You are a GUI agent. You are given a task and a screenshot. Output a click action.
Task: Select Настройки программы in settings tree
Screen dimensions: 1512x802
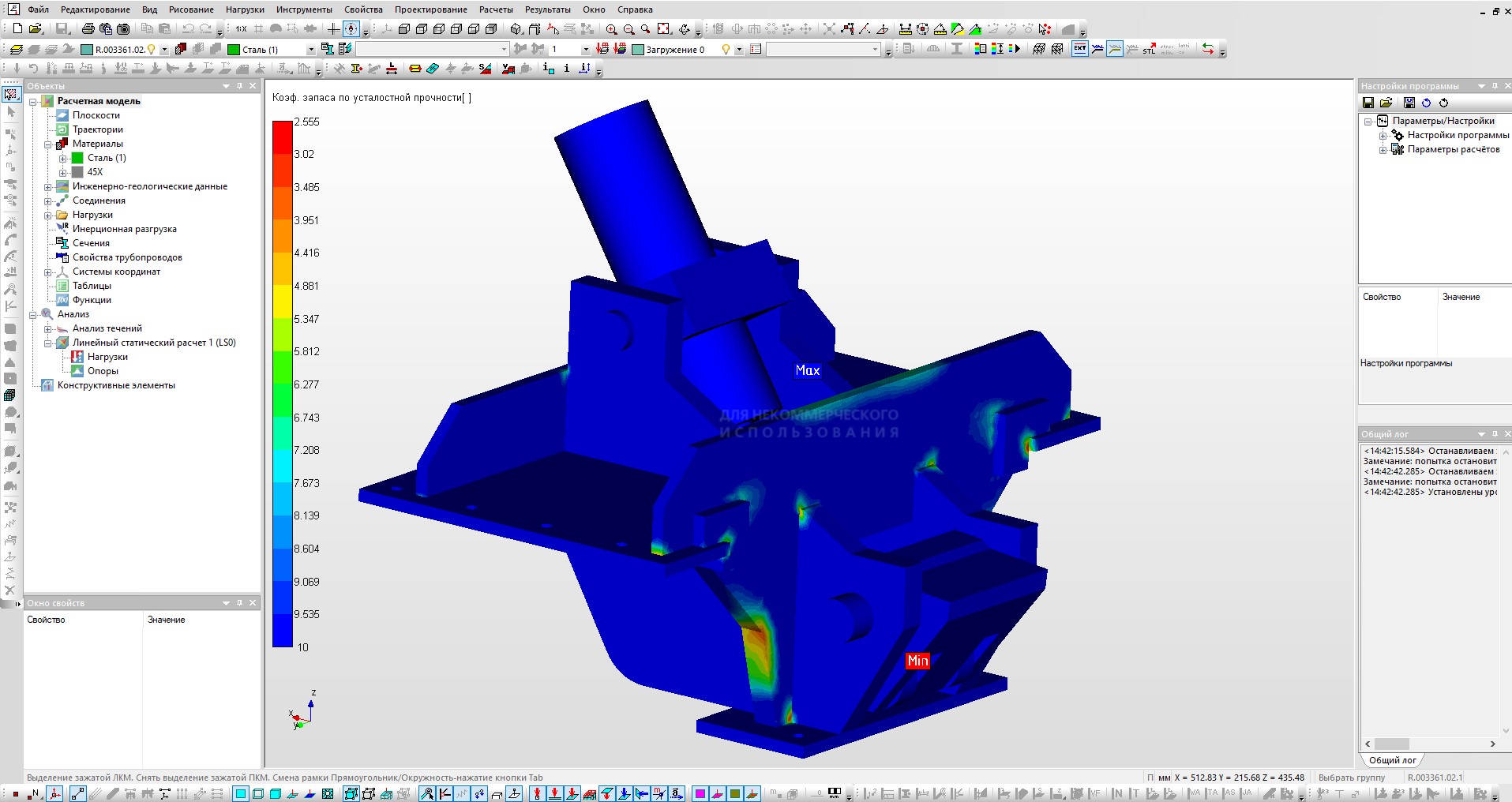(x=1458, y=135)
